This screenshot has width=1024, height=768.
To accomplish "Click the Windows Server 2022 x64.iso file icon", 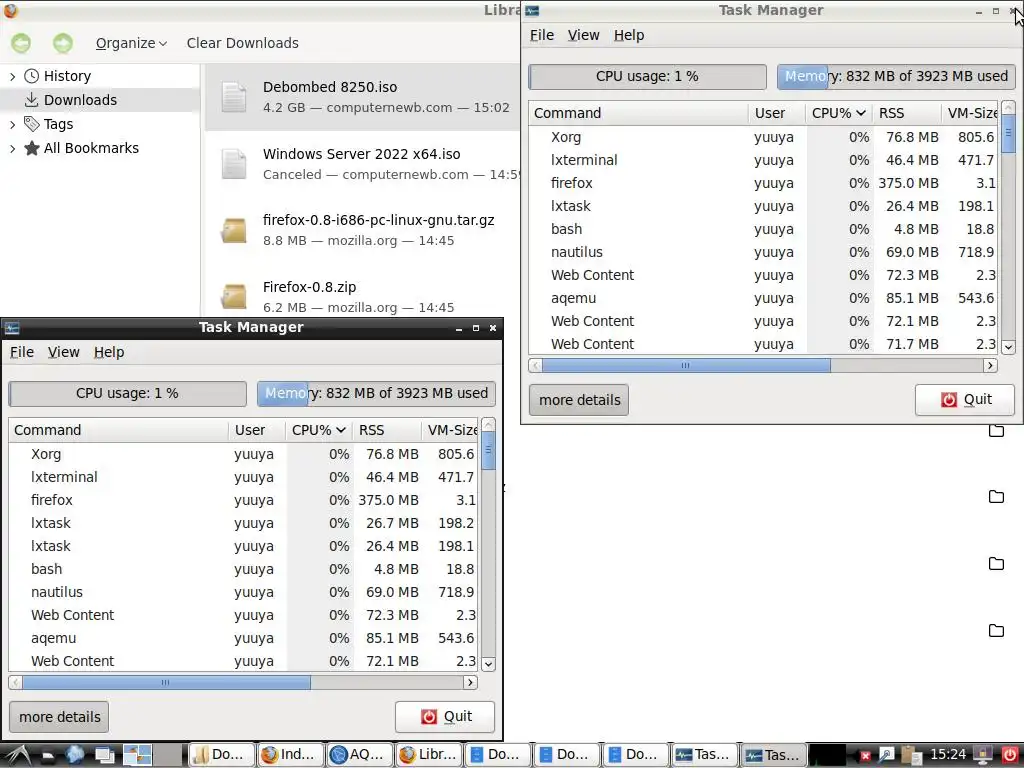I will click(x=234, y=164).
